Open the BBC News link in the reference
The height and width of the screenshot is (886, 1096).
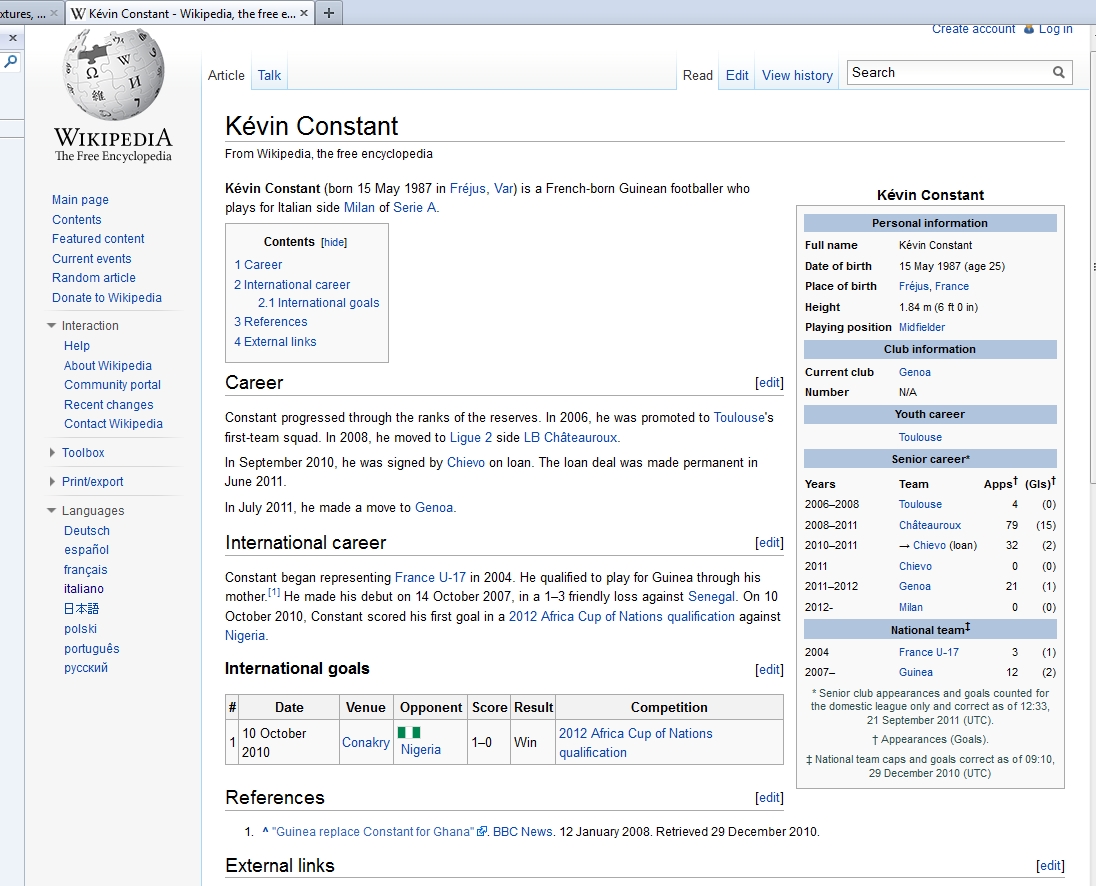coord(523,831)
